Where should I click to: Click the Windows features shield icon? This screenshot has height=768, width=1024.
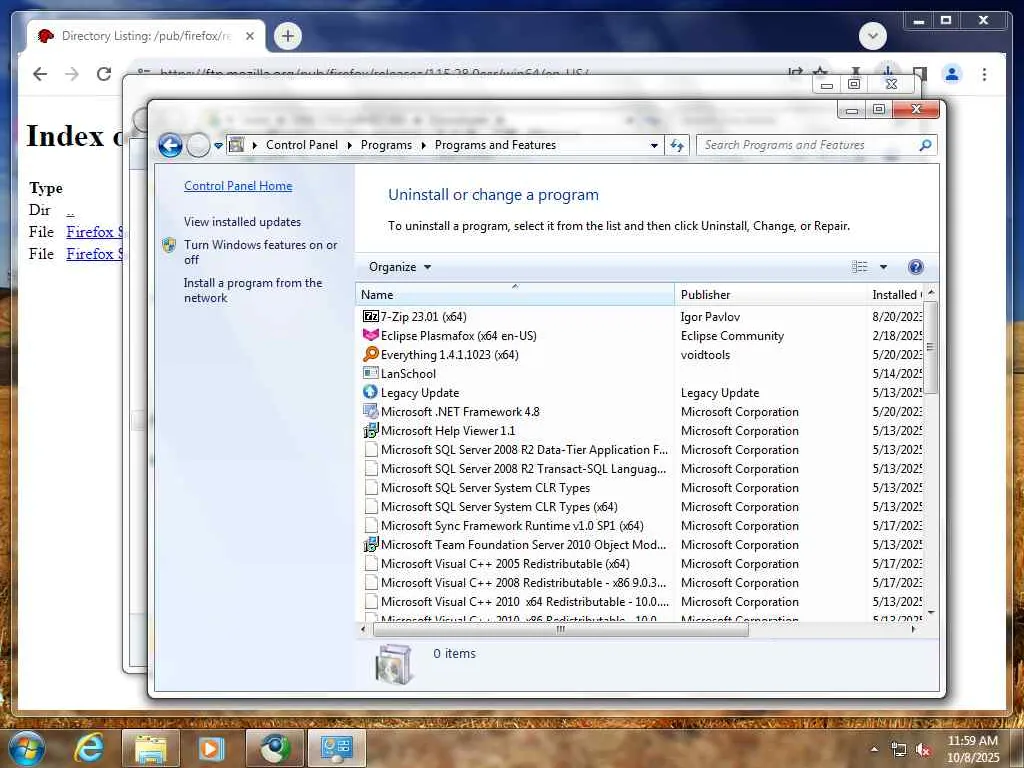[168, 245]
